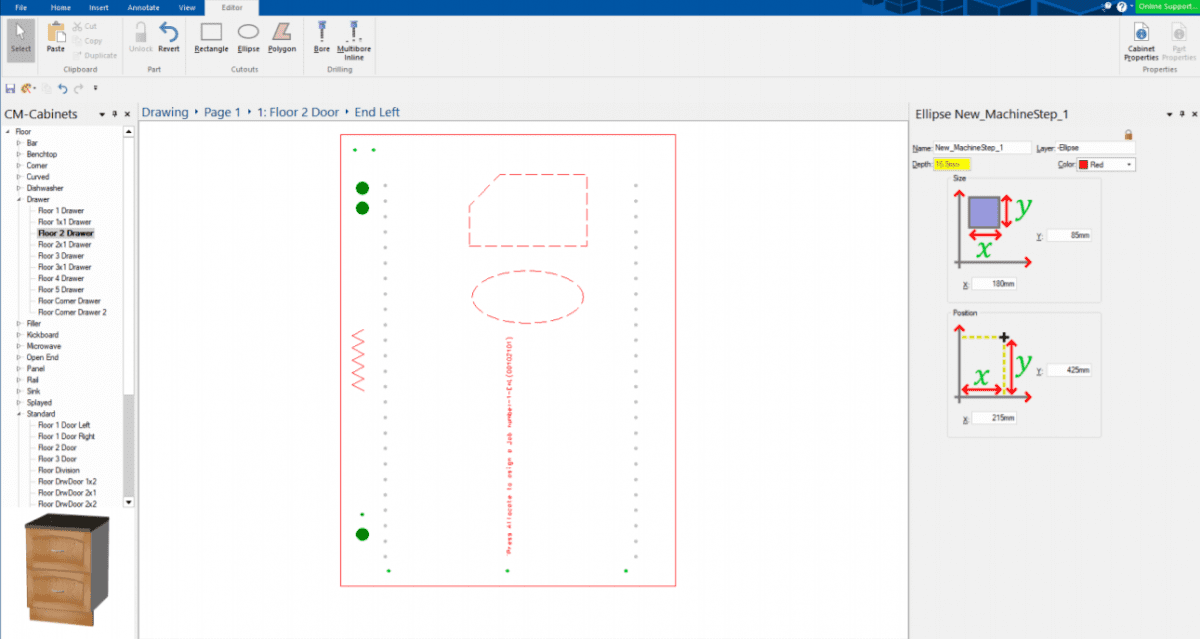Click the Position Y field showing 425mm

[x=1069, y=370]
